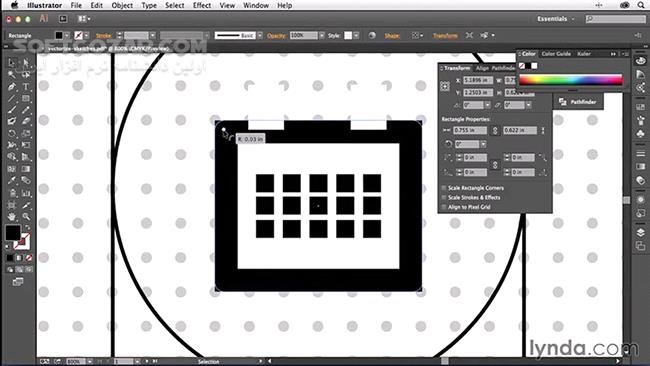Select the Symbol Sprayer tool

(12, 193)
